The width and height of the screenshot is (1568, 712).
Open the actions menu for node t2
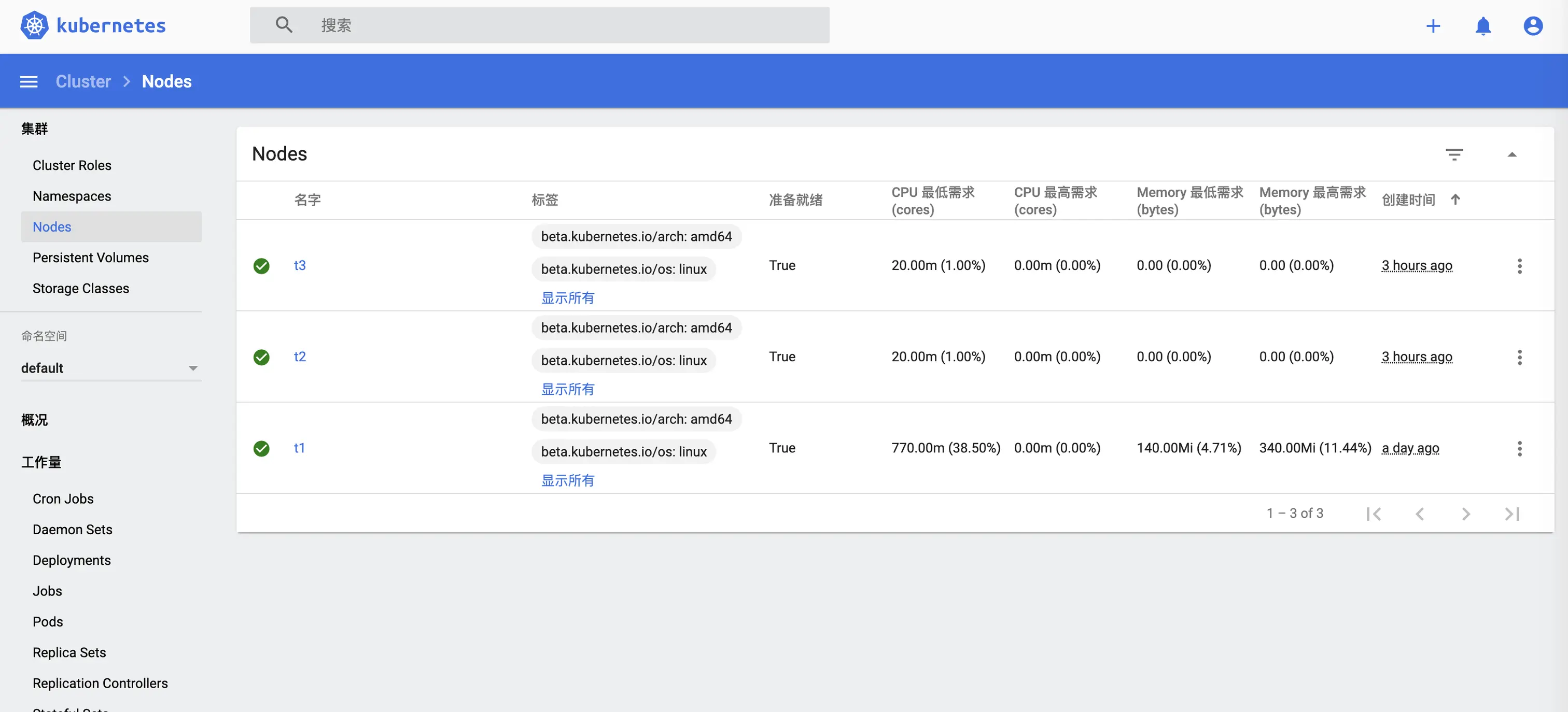[1519, 357]
